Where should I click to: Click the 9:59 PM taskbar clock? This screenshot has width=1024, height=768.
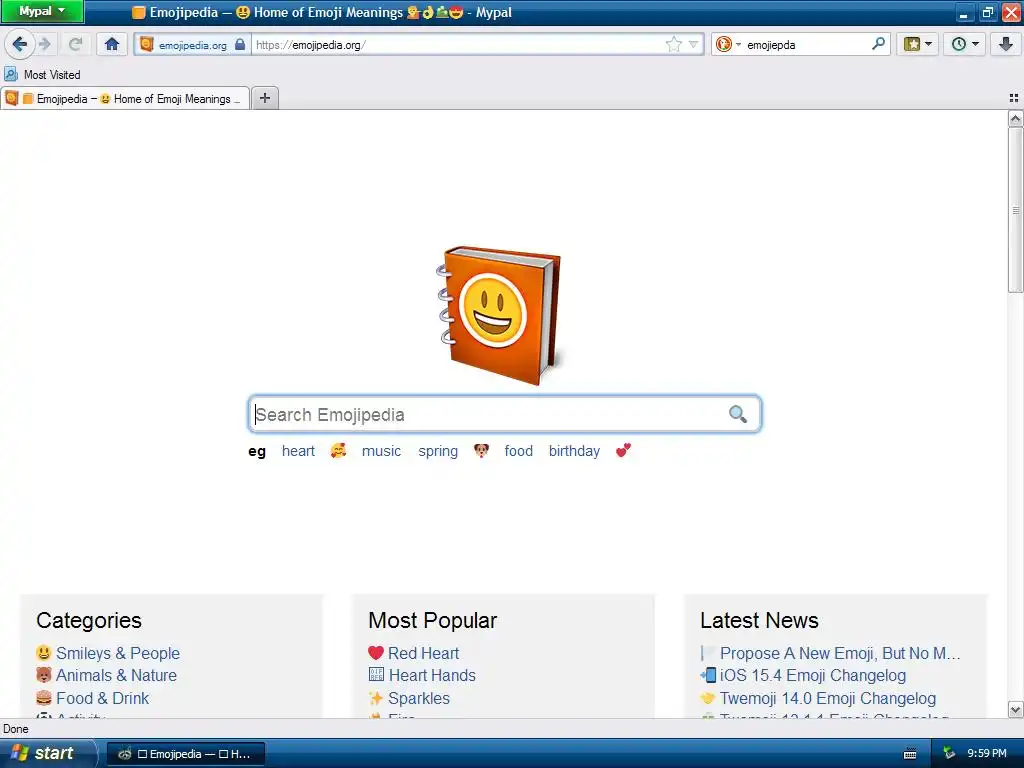click(987, 754)
